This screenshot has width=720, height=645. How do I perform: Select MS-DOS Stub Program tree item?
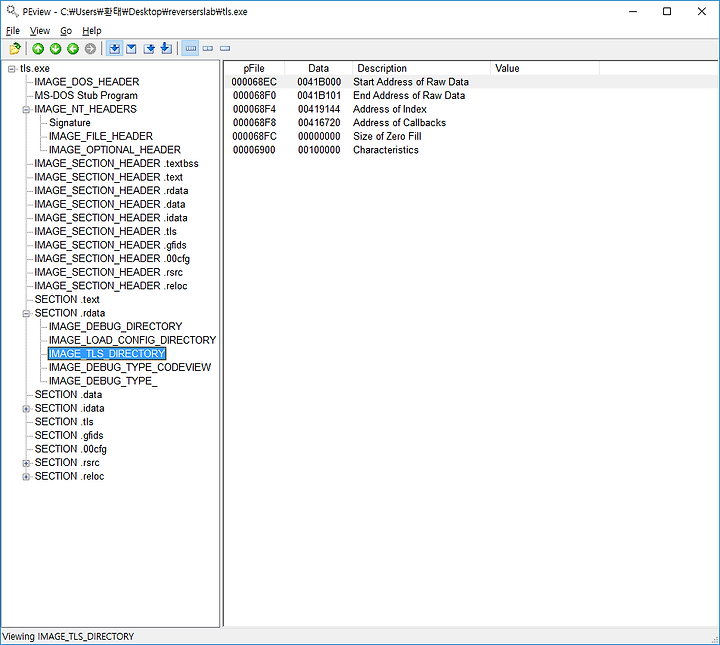pyautogui.click(x=86, y=95)
